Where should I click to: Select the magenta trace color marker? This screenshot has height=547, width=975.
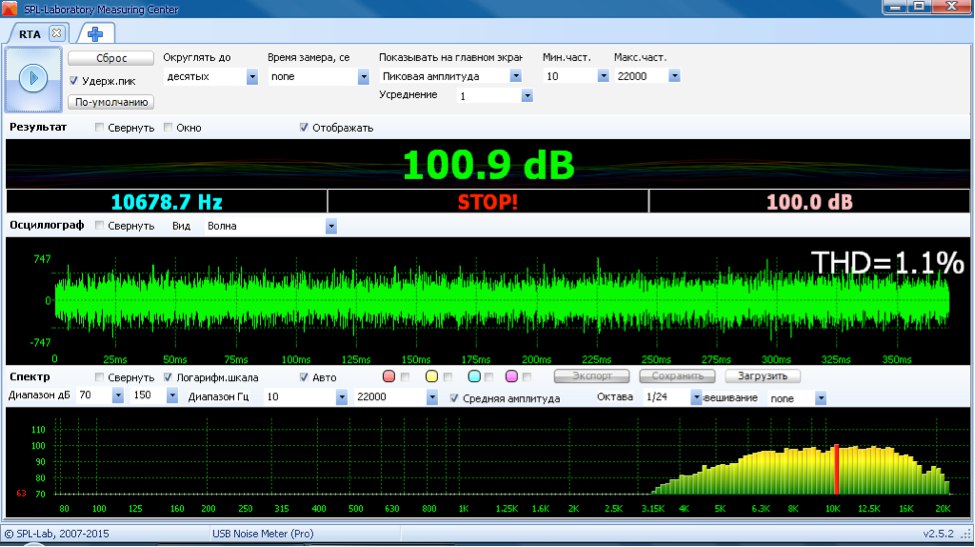512,377
